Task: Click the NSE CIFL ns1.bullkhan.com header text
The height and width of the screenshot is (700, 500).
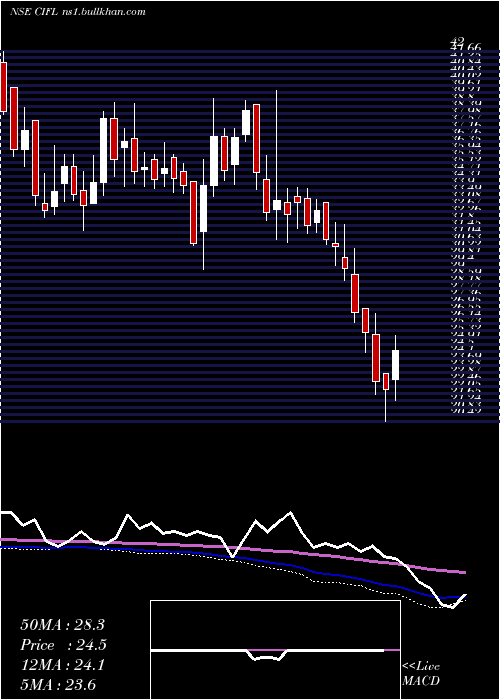Action: coord(78,12)
